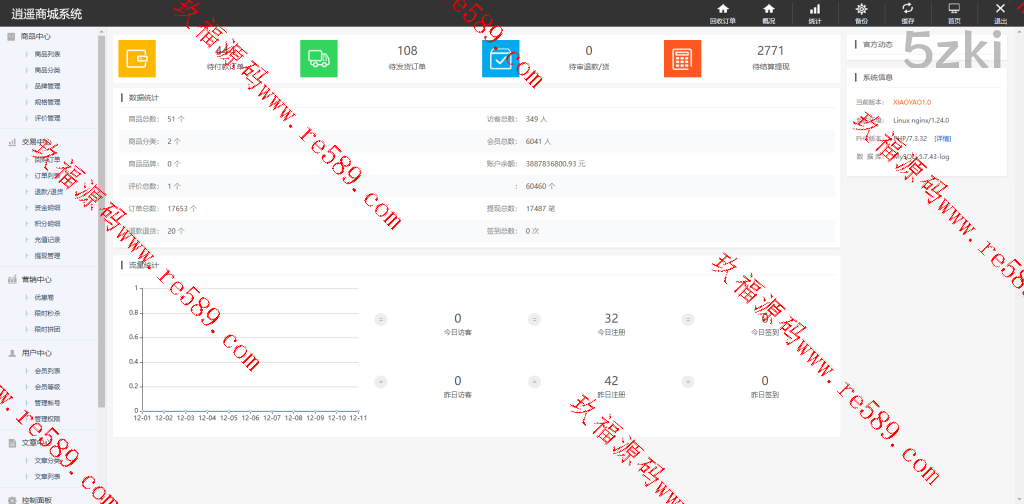Viewport: 1024px width, 504px height.
Task: Click the 详情 link beside PHP version
Action: pyautogui.click(x=942, y=138)
